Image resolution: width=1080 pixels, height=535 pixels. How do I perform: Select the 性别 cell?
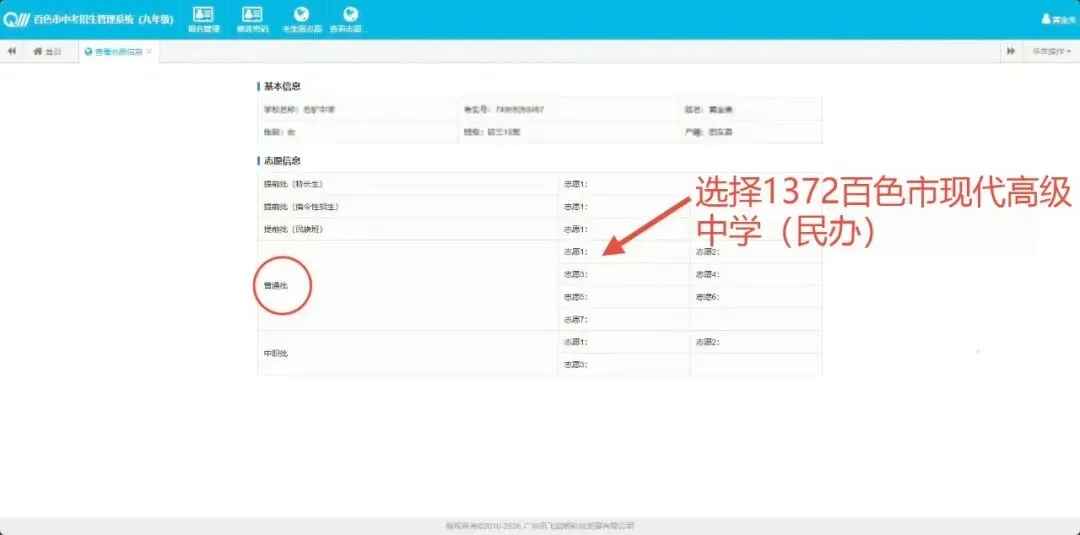(x=357, y=132)
